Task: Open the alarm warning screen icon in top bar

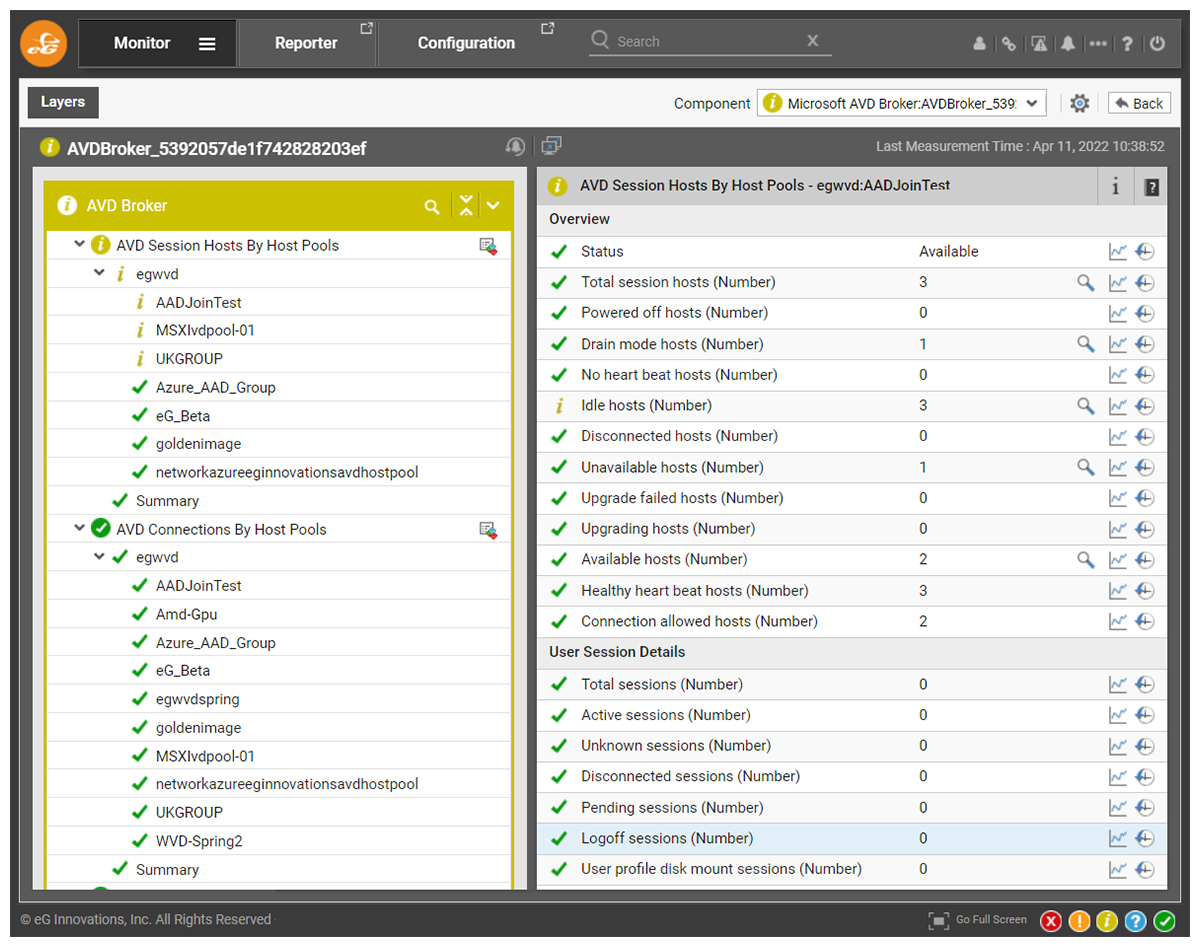Action: click(x=1039, y=44)
